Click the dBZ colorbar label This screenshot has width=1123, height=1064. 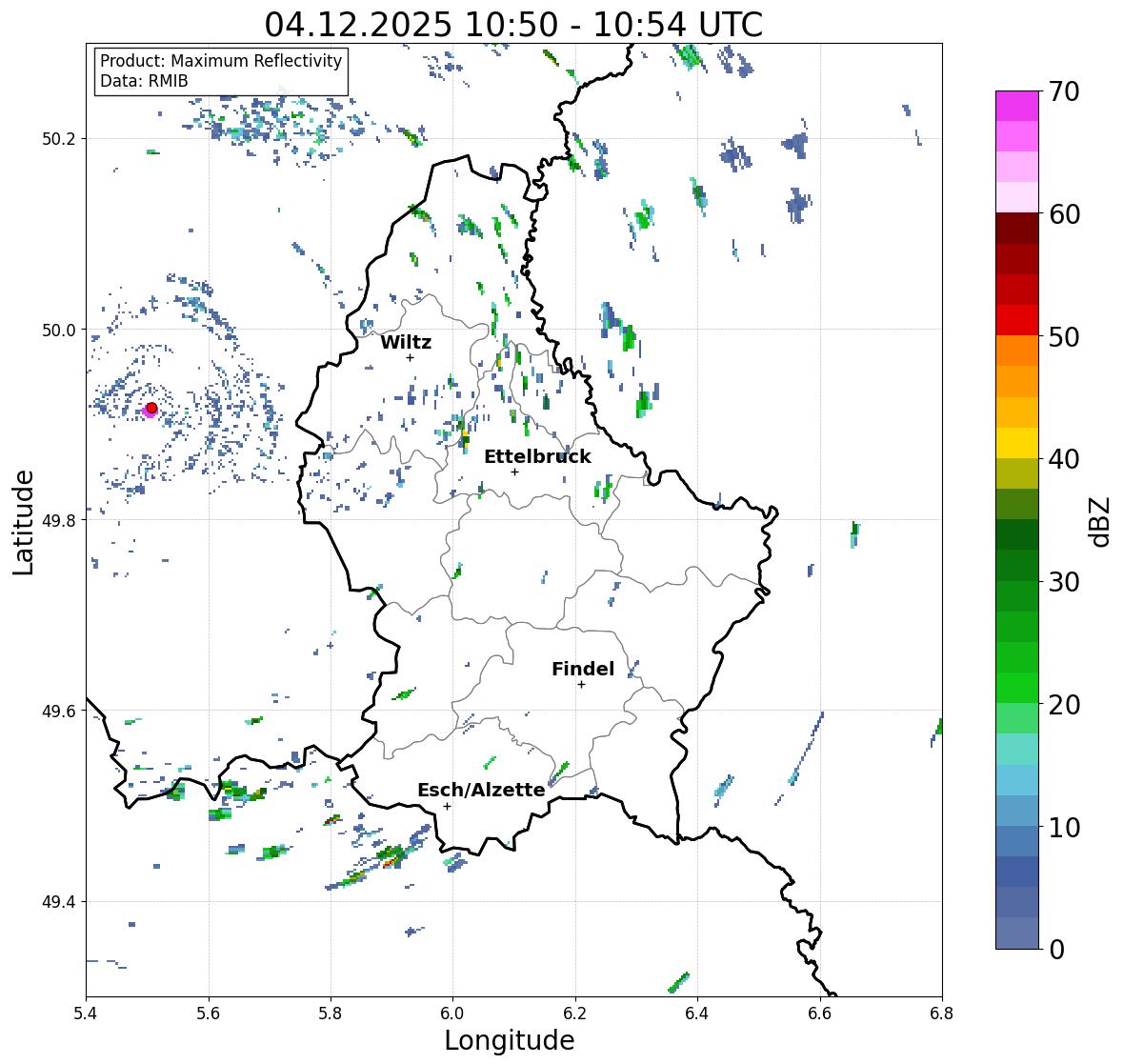point(1100,521)
